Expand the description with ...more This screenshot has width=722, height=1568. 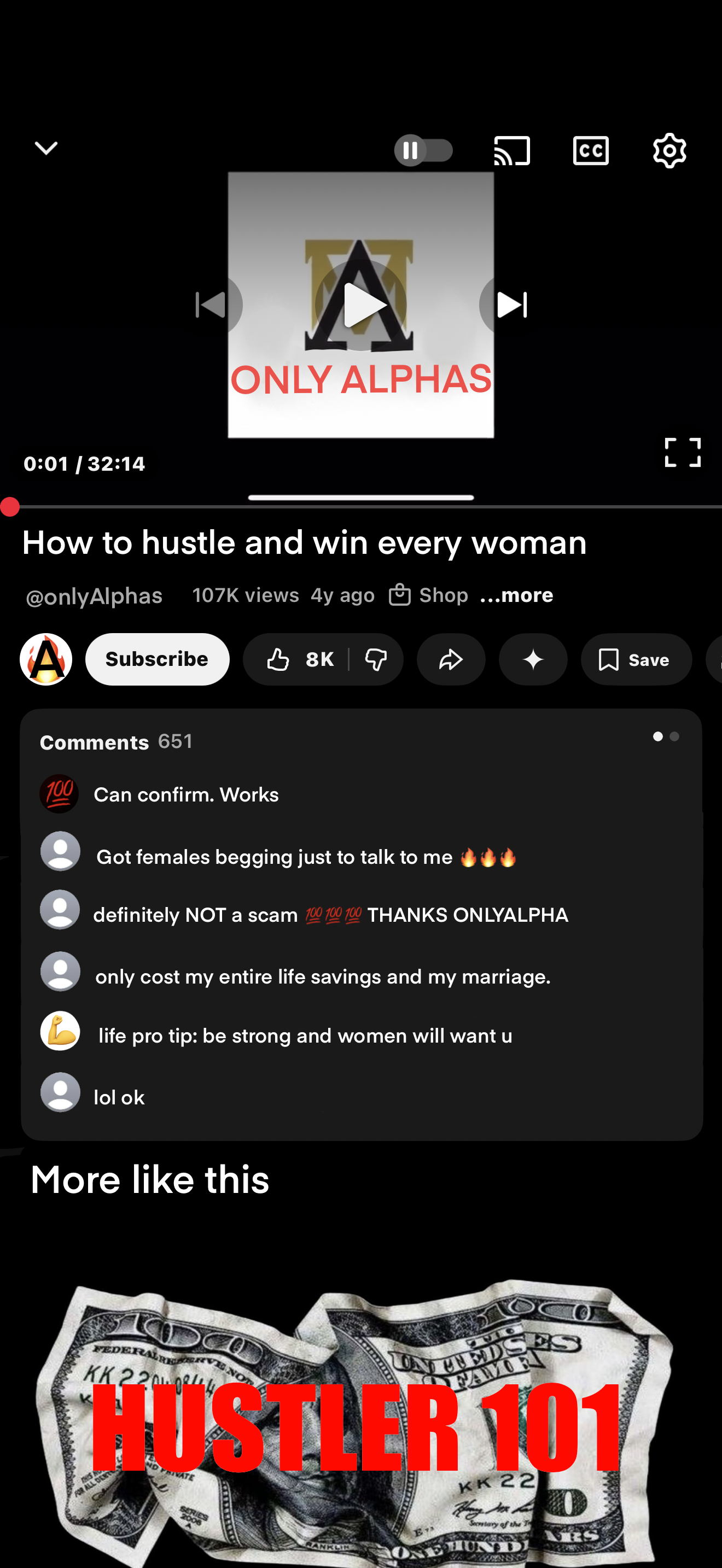(516, 595)
